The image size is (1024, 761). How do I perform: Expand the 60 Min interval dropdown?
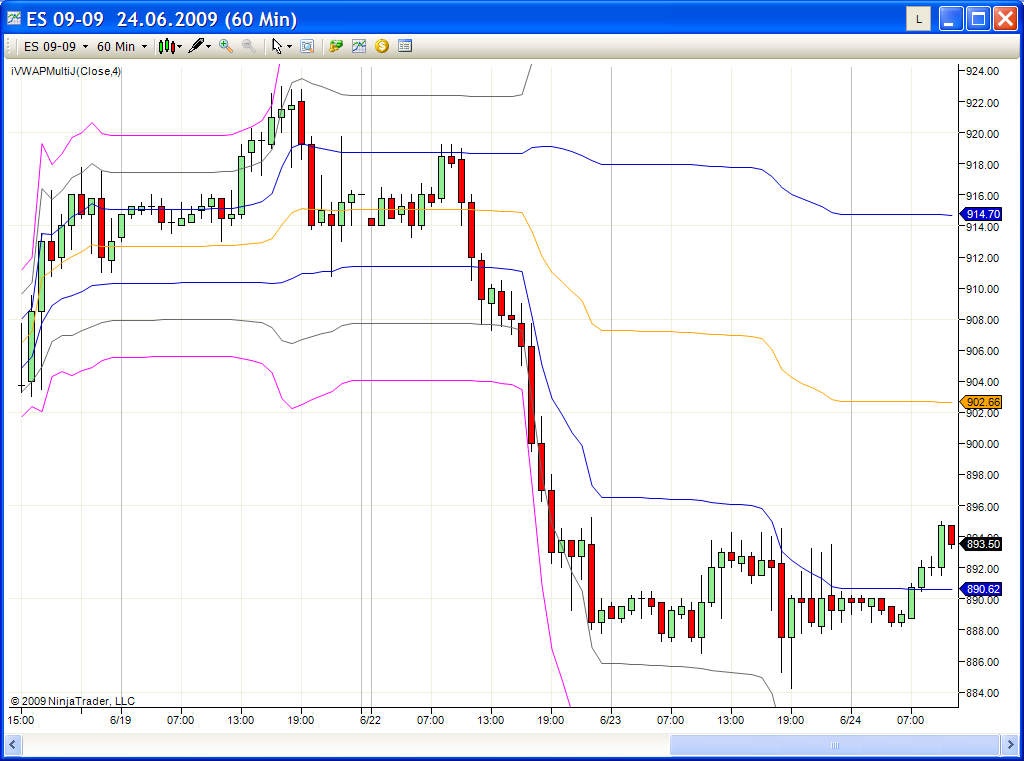pyautogui.click(x=122, y=46)
